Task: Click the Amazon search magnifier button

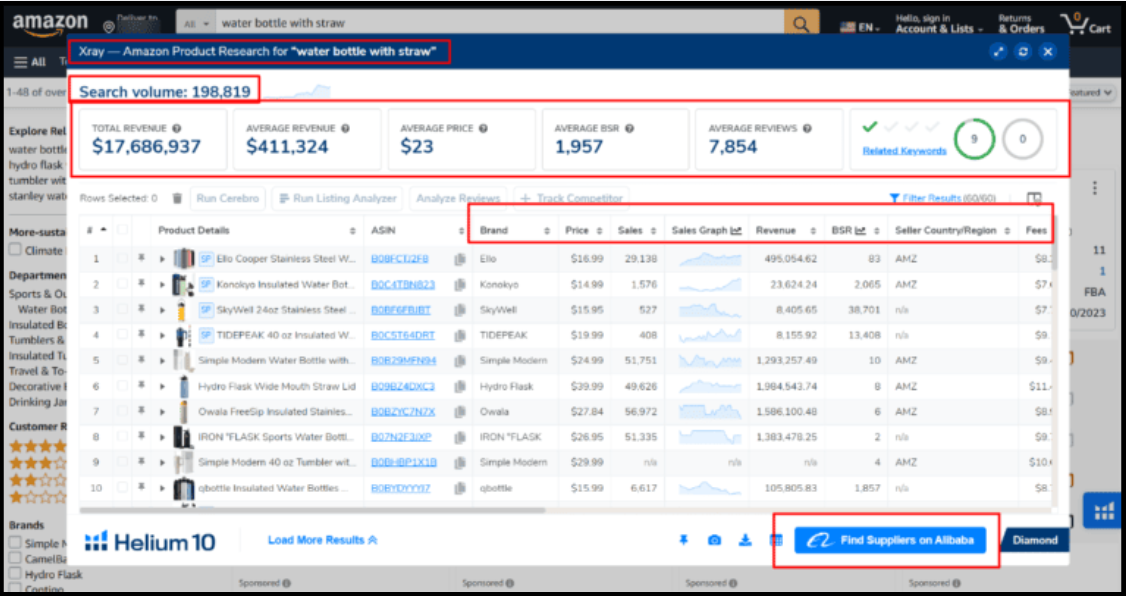Action: [x=800, y=23]
